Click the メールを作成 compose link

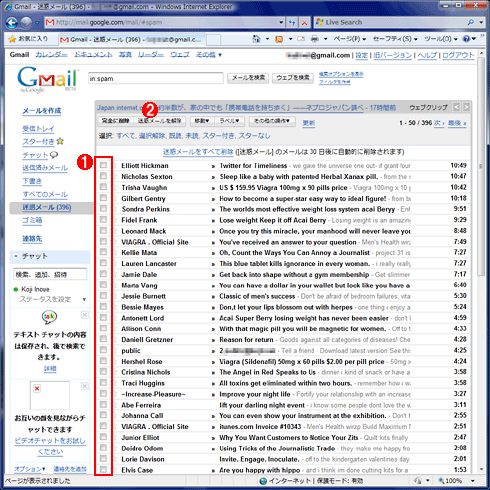tap(42, 111)
